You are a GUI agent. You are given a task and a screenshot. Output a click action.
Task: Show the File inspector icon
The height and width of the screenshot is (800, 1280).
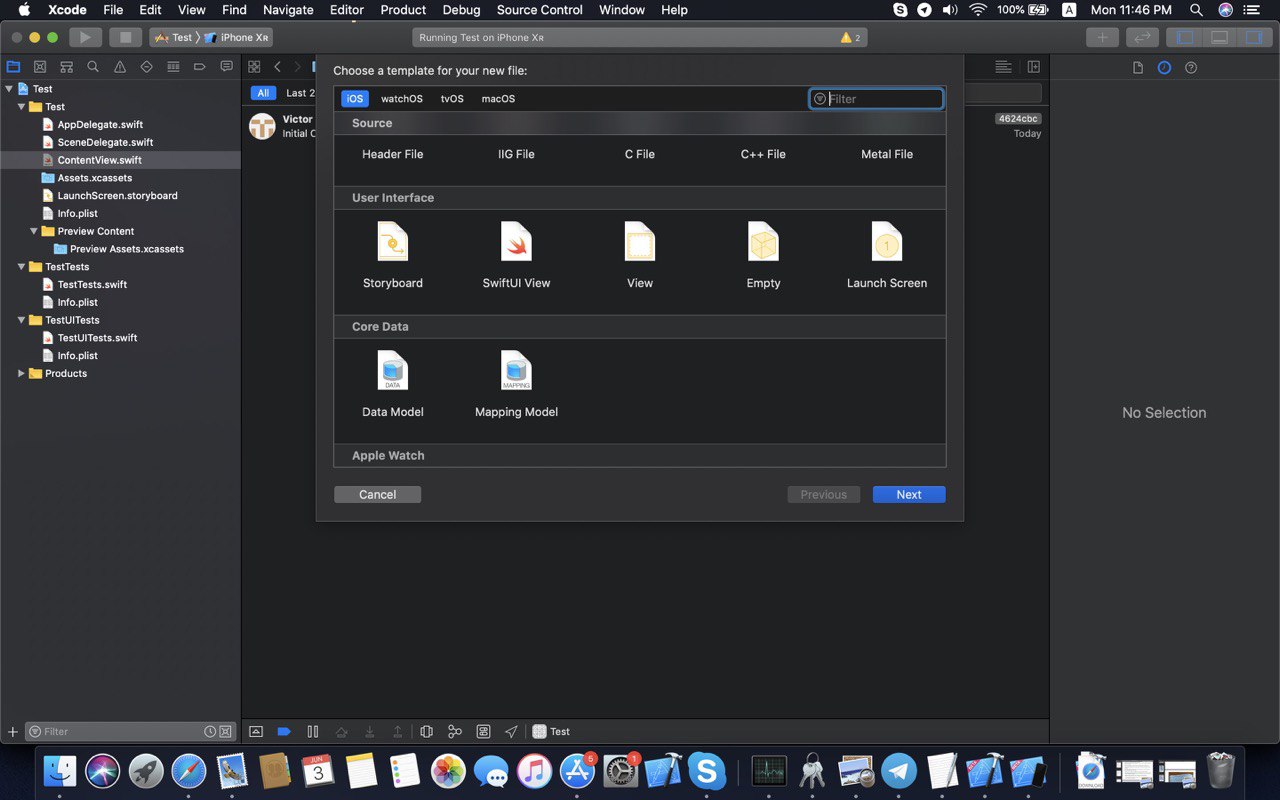(1138, 68)
